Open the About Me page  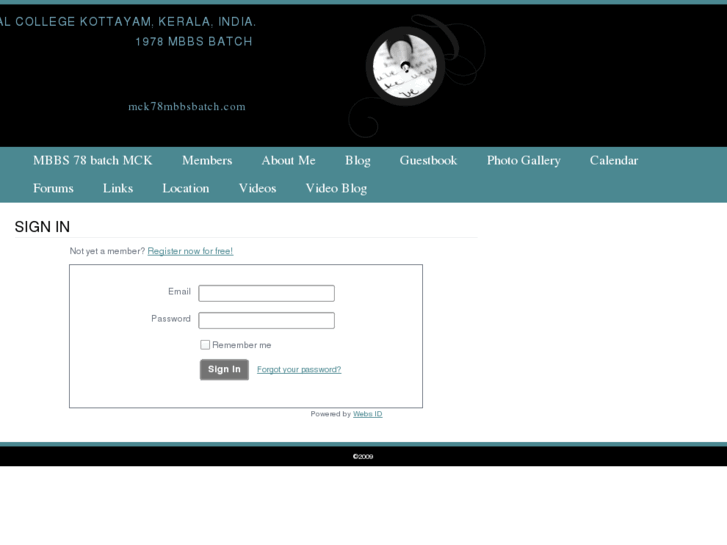click(288, 160)
